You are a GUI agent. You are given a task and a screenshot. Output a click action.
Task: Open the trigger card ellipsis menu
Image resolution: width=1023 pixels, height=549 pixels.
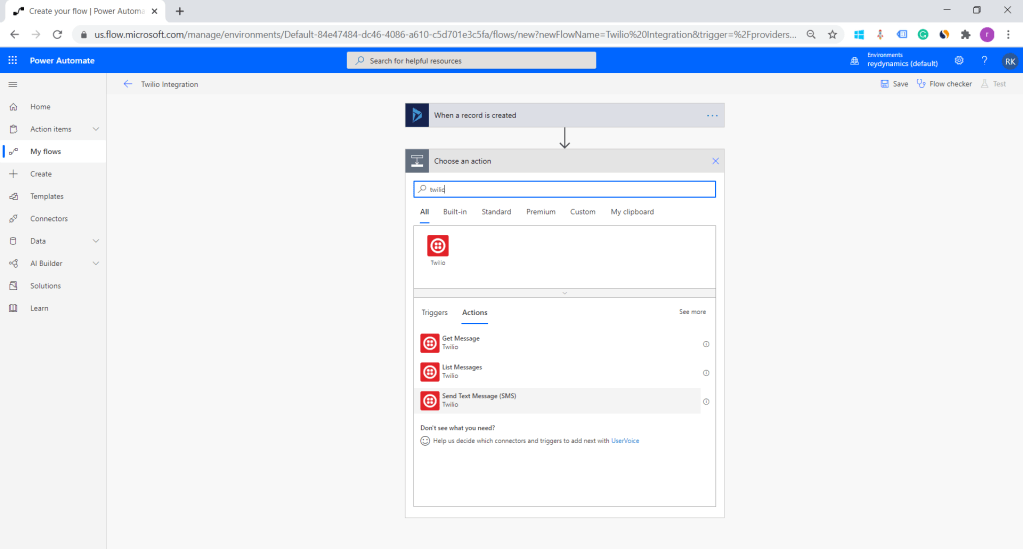click(x=712, y=115)
